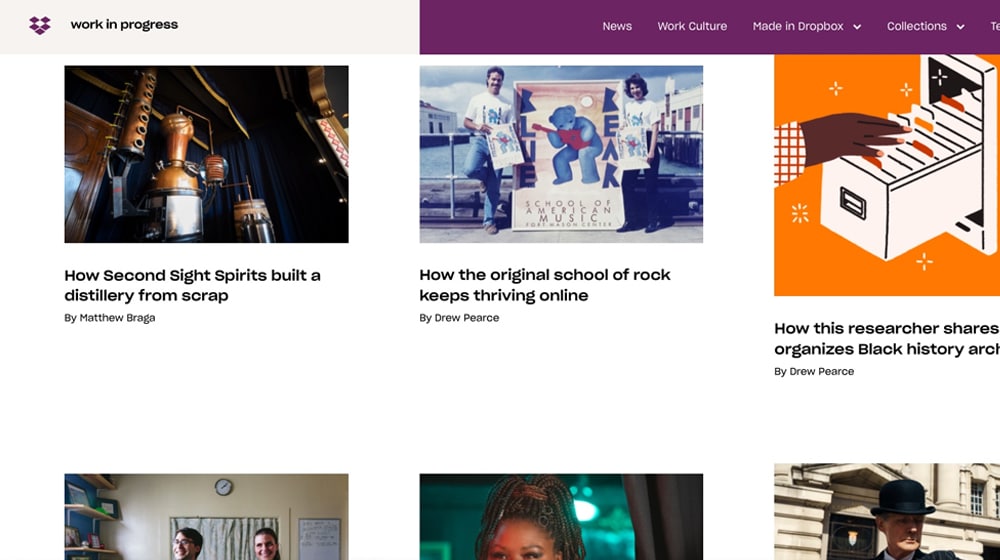Read "How Second Sight Spirits built a distillery" article

pos(192,285)
